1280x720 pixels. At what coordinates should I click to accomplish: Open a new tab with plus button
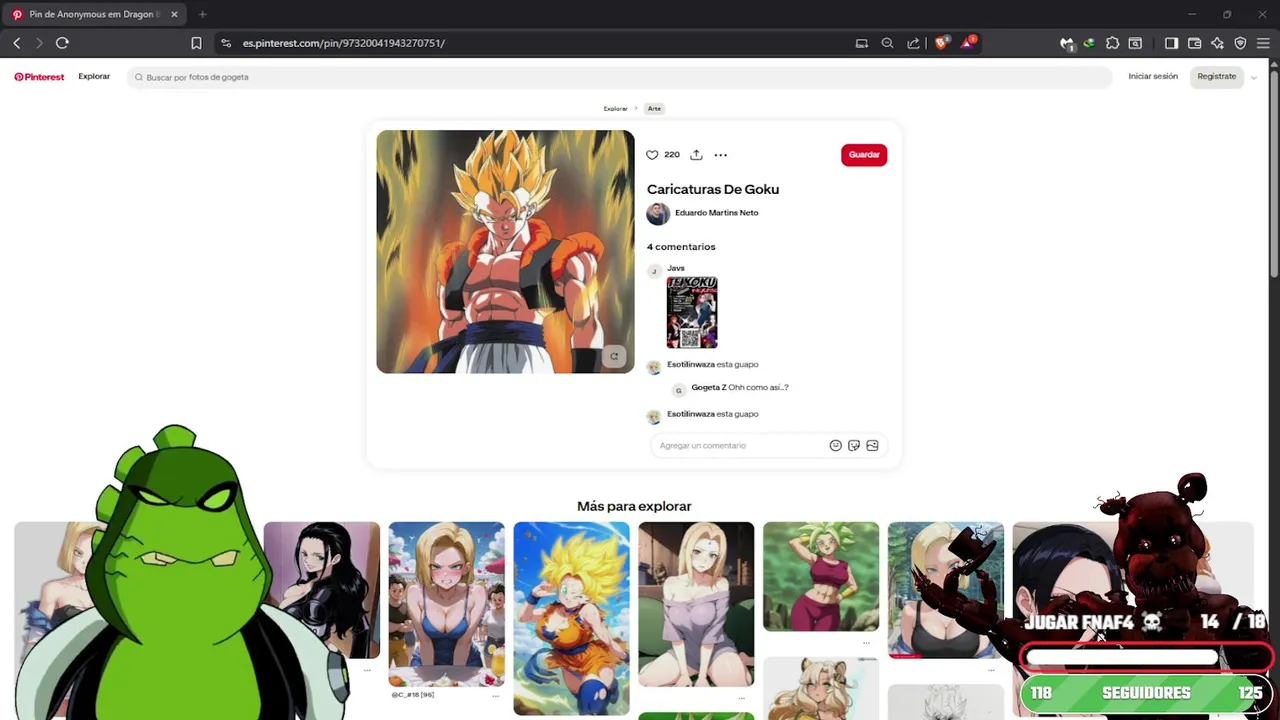(x=202, y=14)
